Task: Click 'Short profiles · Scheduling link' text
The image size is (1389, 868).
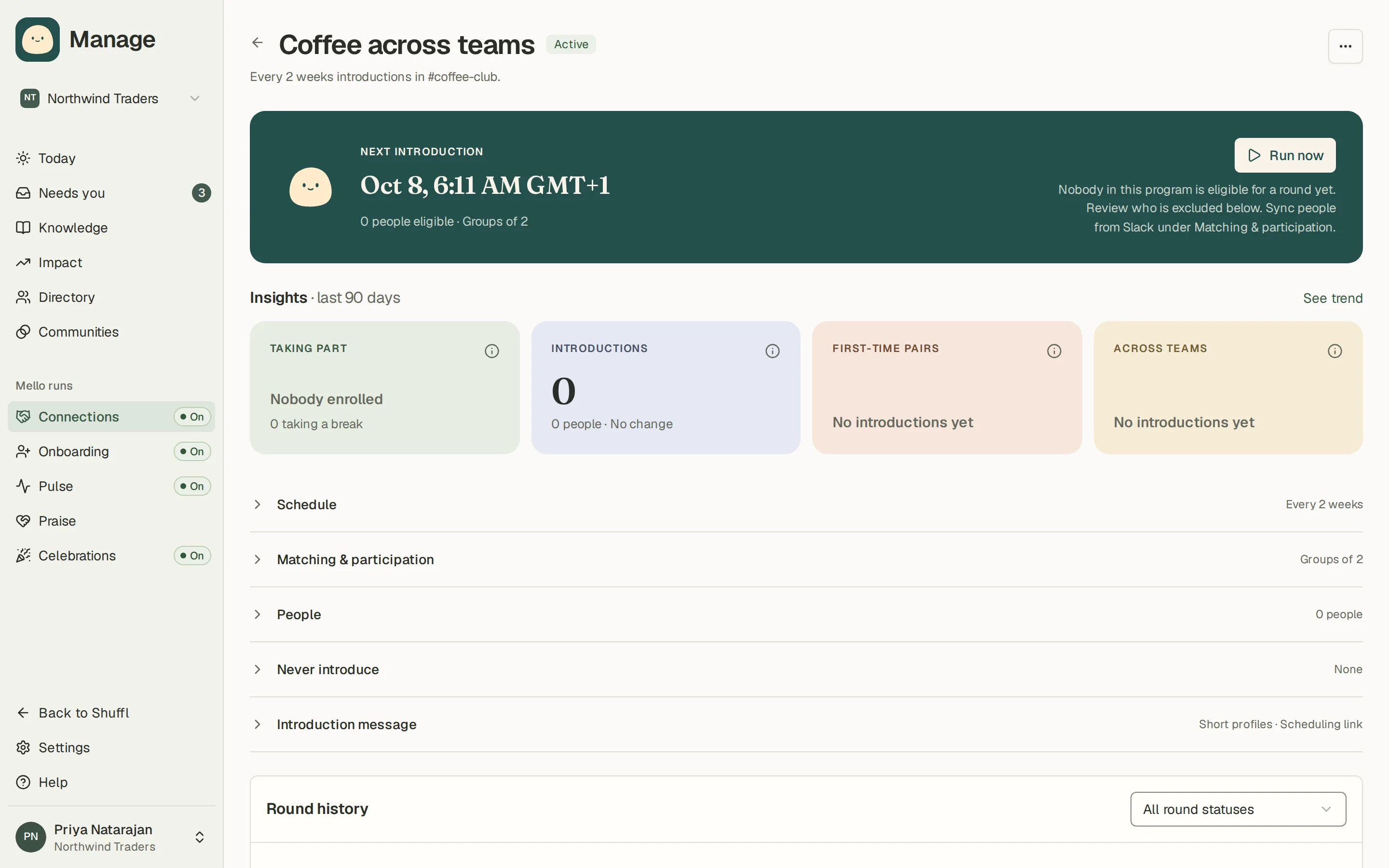Action: pos(1280,724)
